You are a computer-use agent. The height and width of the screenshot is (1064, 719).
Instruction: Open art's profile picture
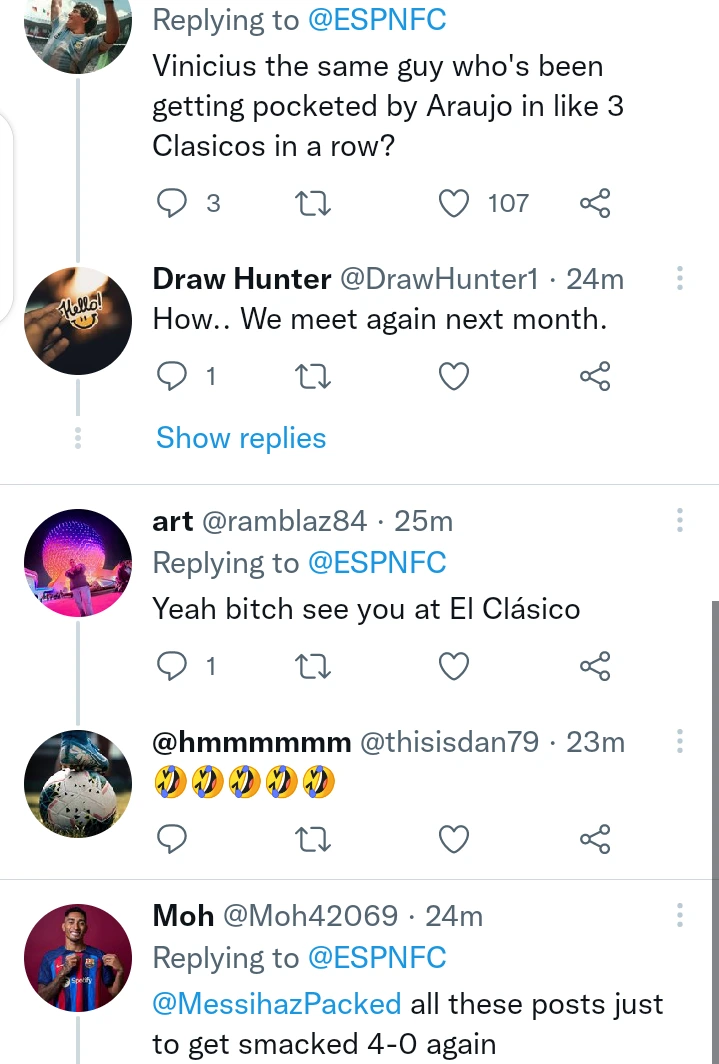point(78,563)
